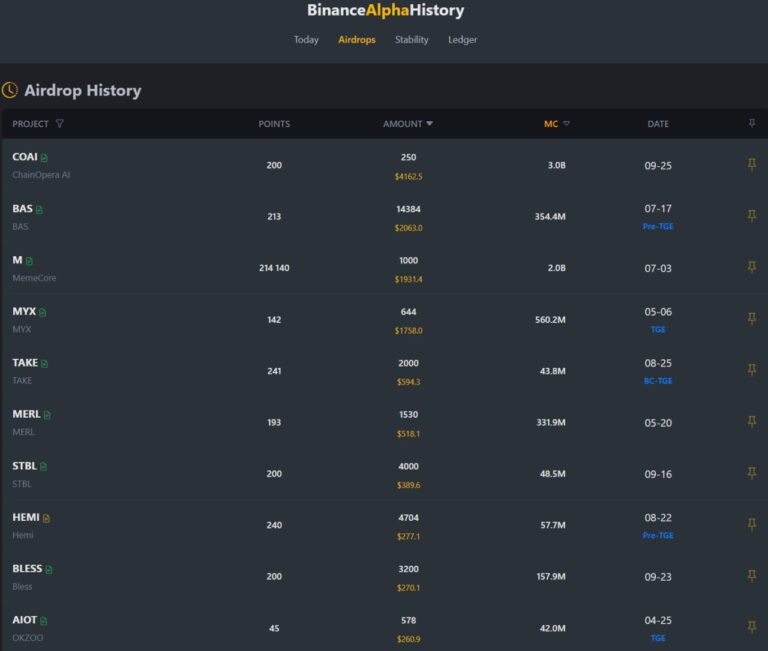This screenshot has height=651, width=768.
Task: Click the document icon beside BAS
Action: pos(40,210)
